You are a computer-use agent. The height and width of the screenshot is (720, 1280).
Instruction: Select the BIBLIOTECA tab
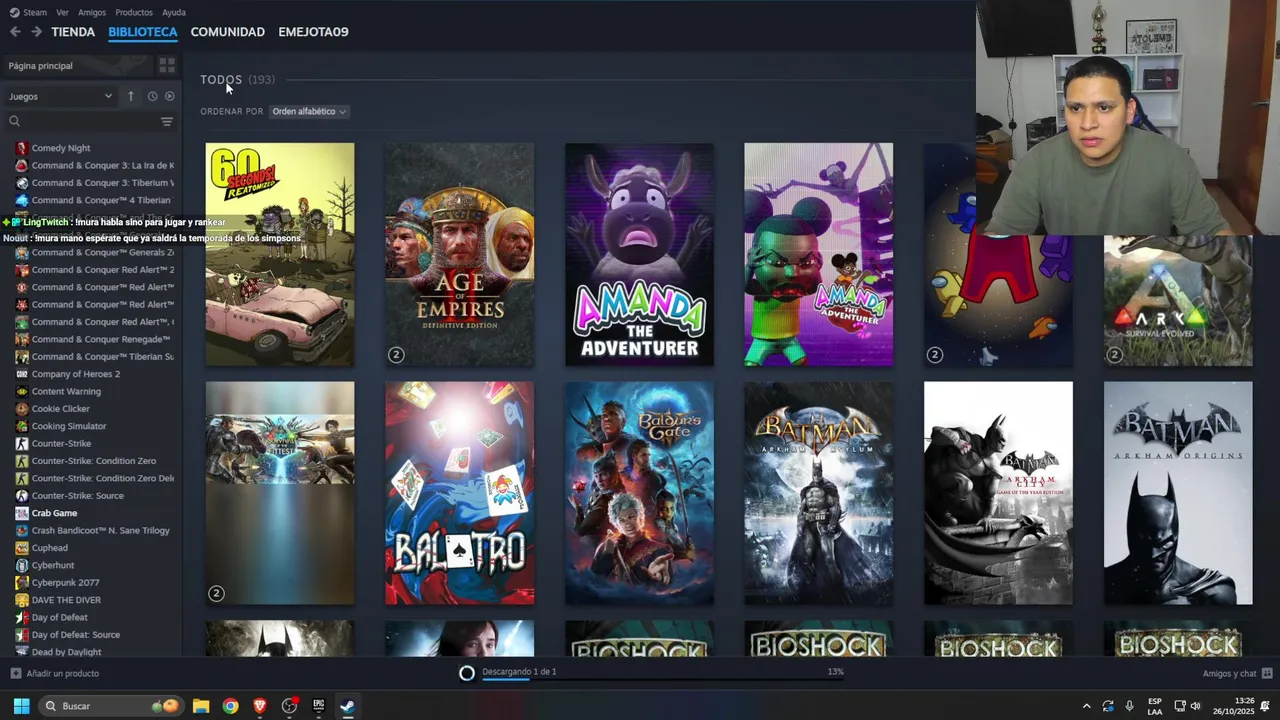[x=143, y=32]
